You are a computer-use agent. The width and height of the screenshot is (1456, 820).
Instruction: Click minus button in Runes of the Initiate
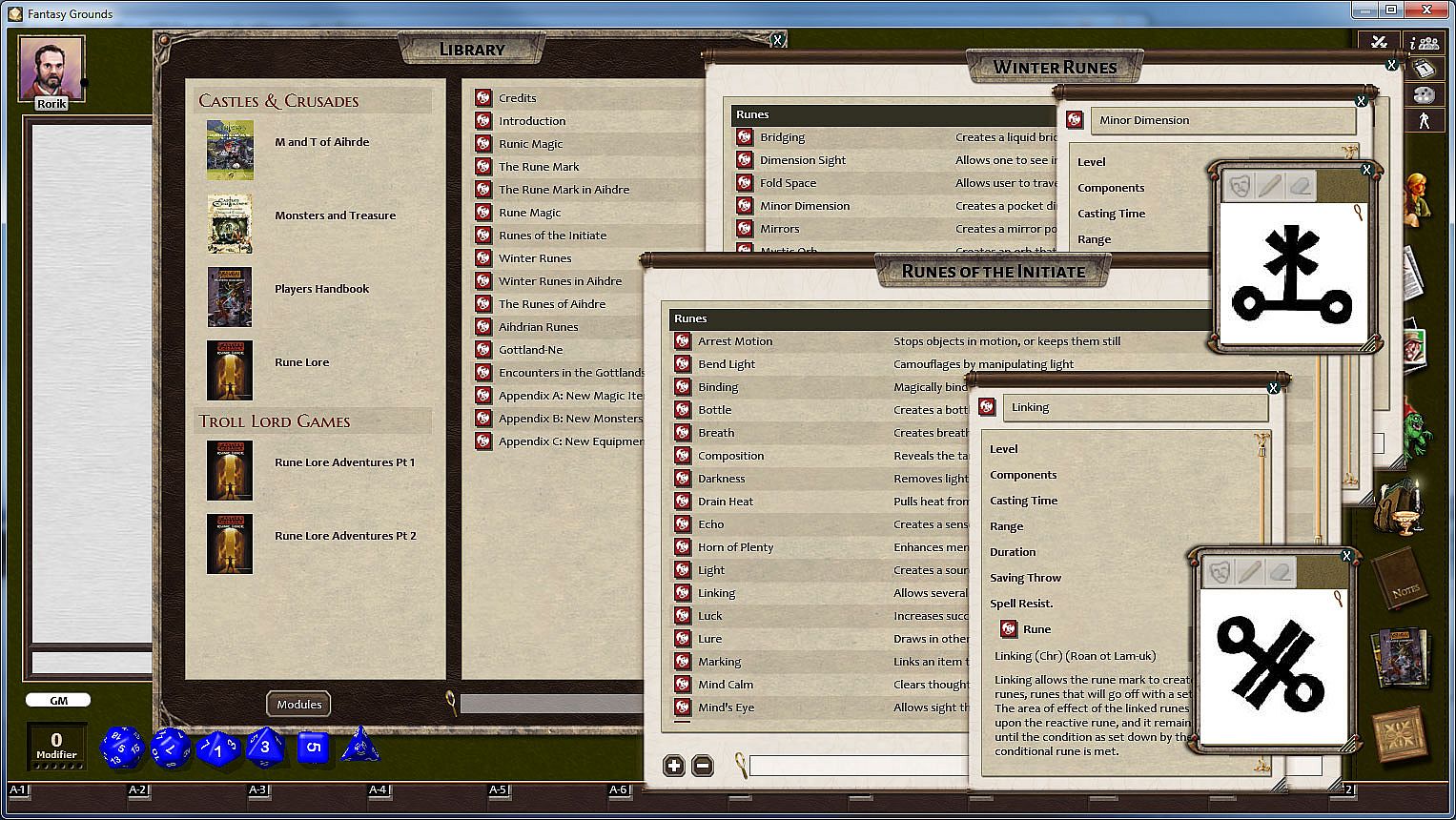click(703, 765)
